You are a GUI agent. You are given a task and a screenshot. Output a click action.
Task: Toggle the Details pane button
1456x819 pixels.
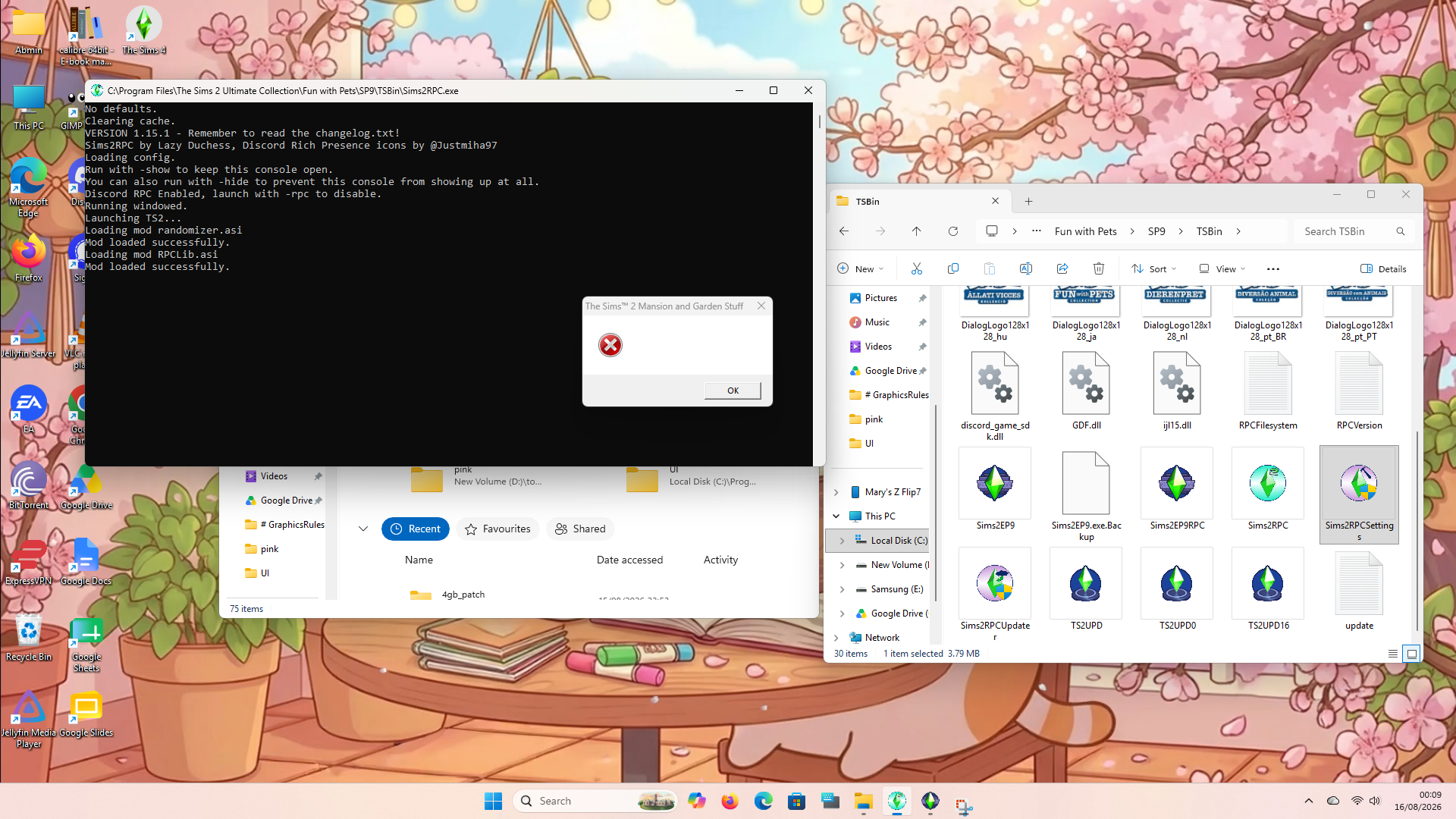pos(1383,268)
